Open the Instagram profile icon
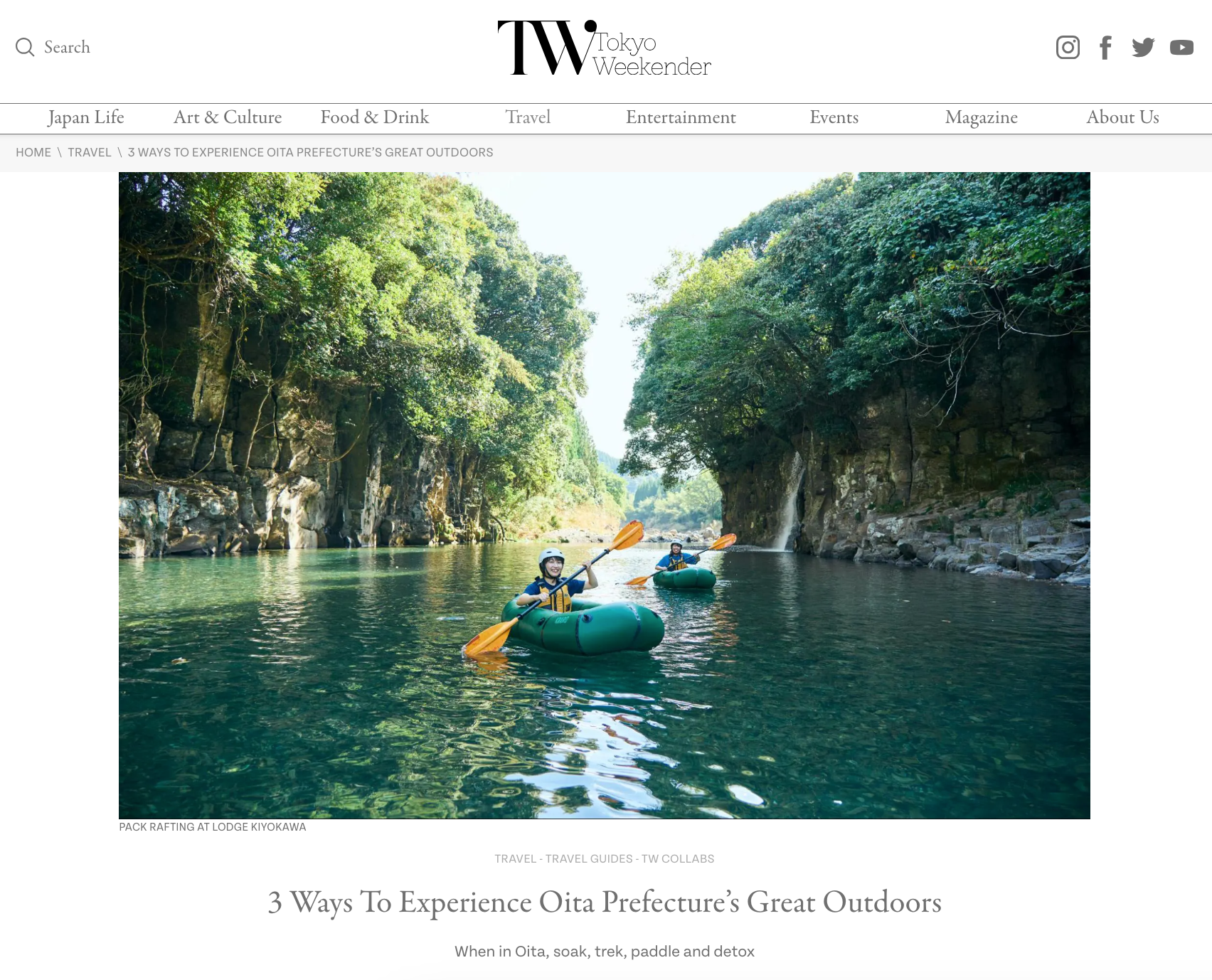The width and height of the screenshot is (1212, 980). pos(1068,48)
